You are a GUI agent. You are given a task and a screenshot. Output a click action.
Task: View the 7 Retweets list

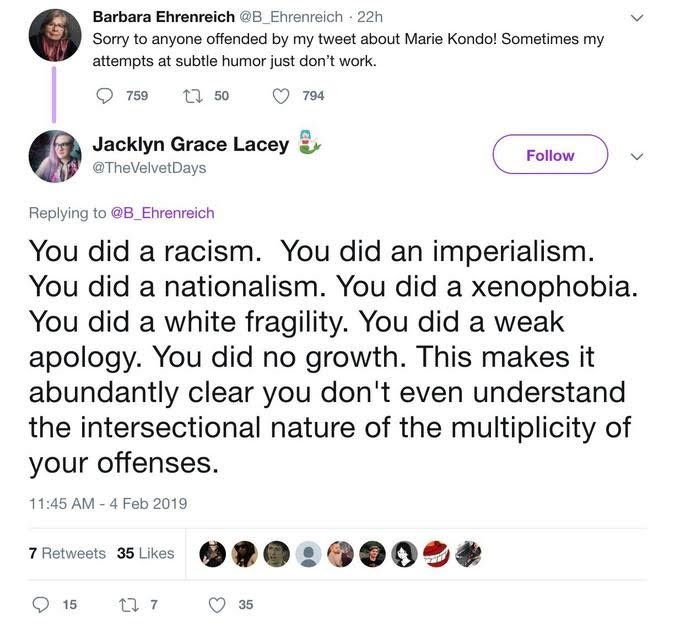pyautogui.click(x=67, y=553)
